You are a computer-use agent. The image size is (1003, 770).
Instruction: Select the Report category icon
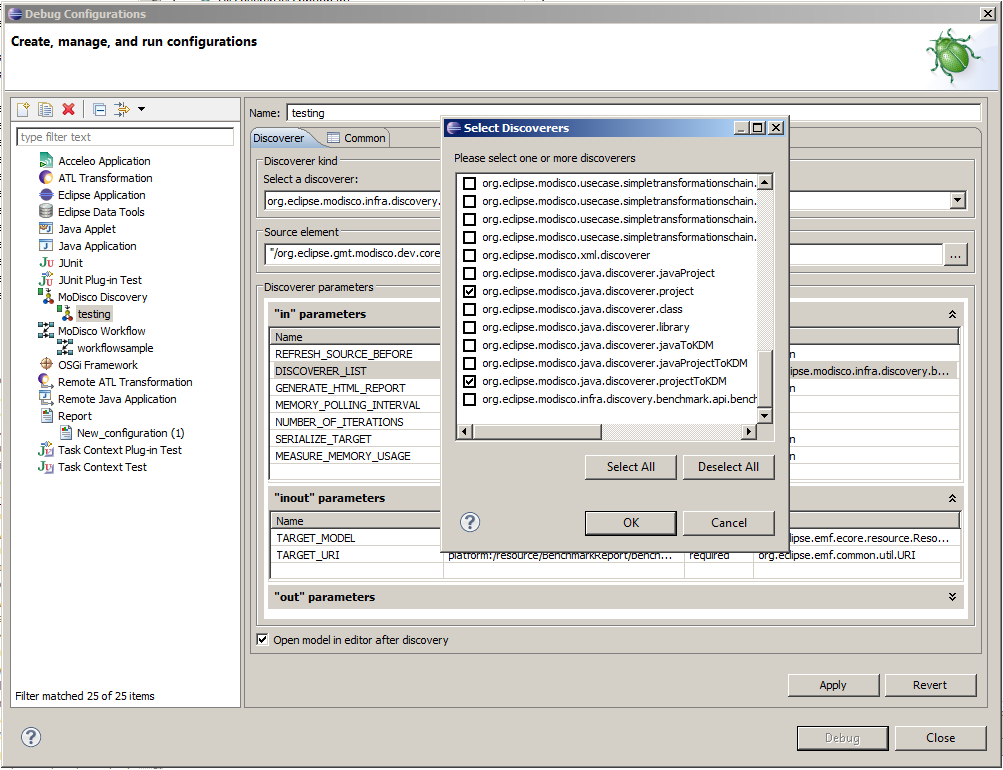pyautogui.click(x=46, y=416)
